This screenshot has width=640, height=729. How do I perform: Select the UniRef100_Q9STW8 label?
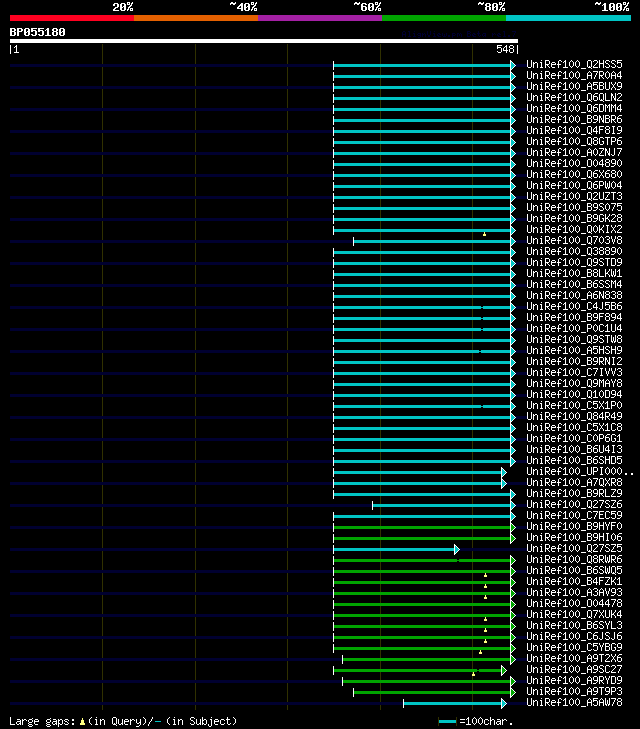point(574,339)
